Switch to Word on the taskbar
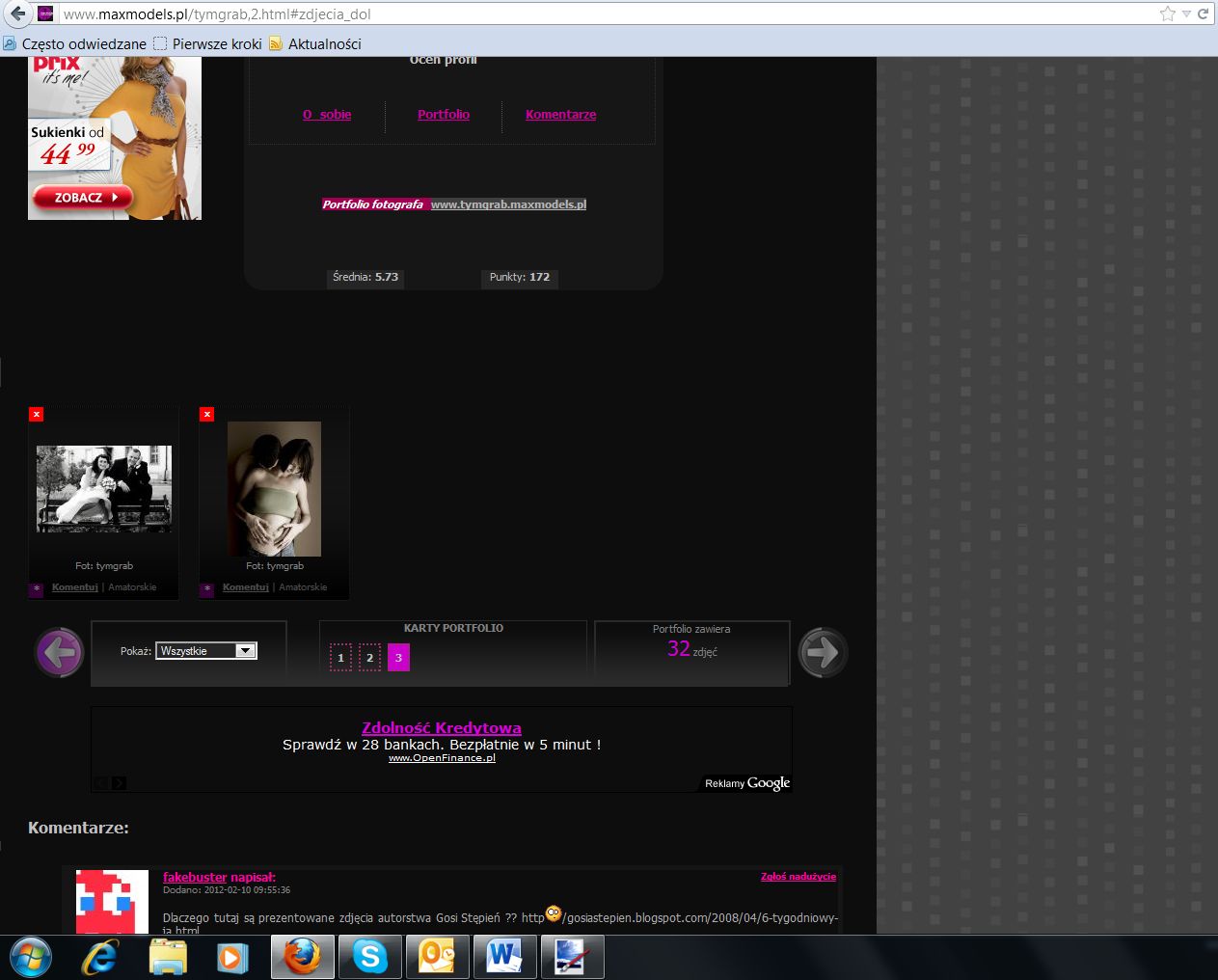Image resolution: width=1218 pixels, height=980 pixels. coord(504,958)
